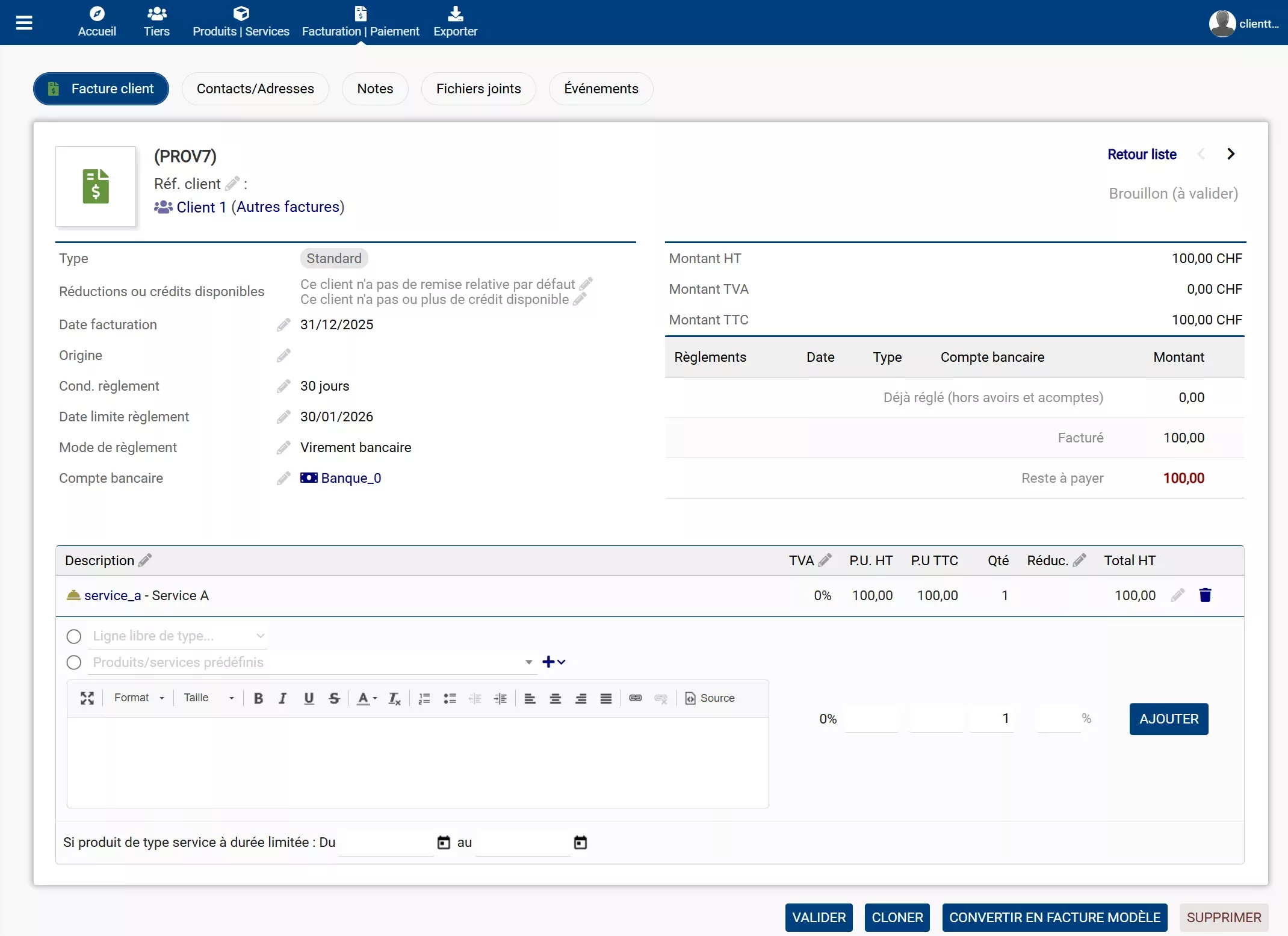Select the predefined products/services radio button
The image size is (1288, 936).
click(x=74, y=663)
